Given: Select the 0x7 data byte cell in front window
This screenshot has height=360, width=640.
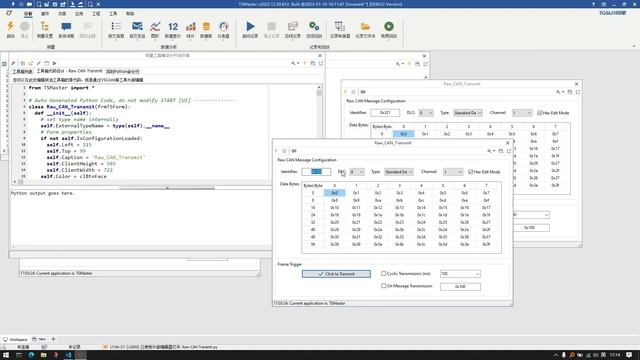Looking at the screenshot, I should pyautogui.click(x=486, y=193).
